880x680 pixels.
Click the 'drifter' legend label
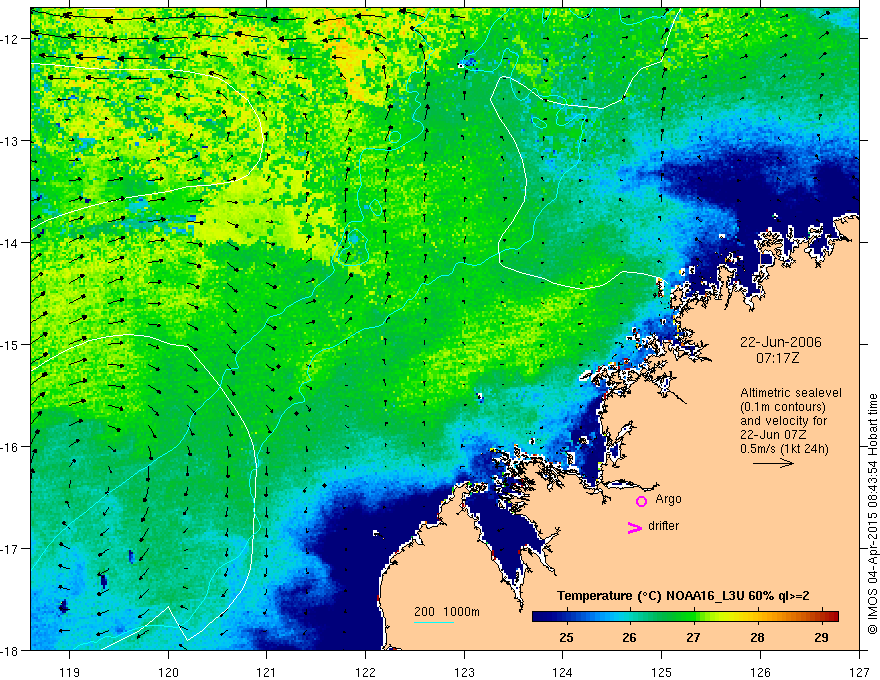[x=663, y=526]
